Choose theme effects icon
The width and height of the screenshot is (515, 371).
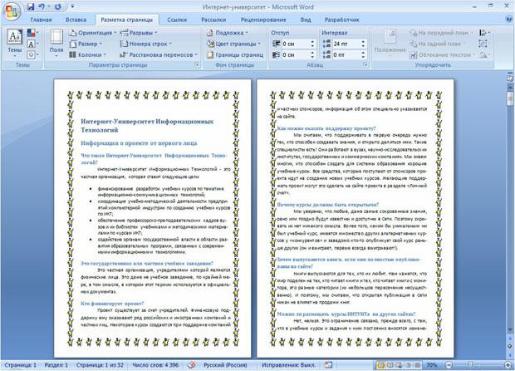[32, 54]
